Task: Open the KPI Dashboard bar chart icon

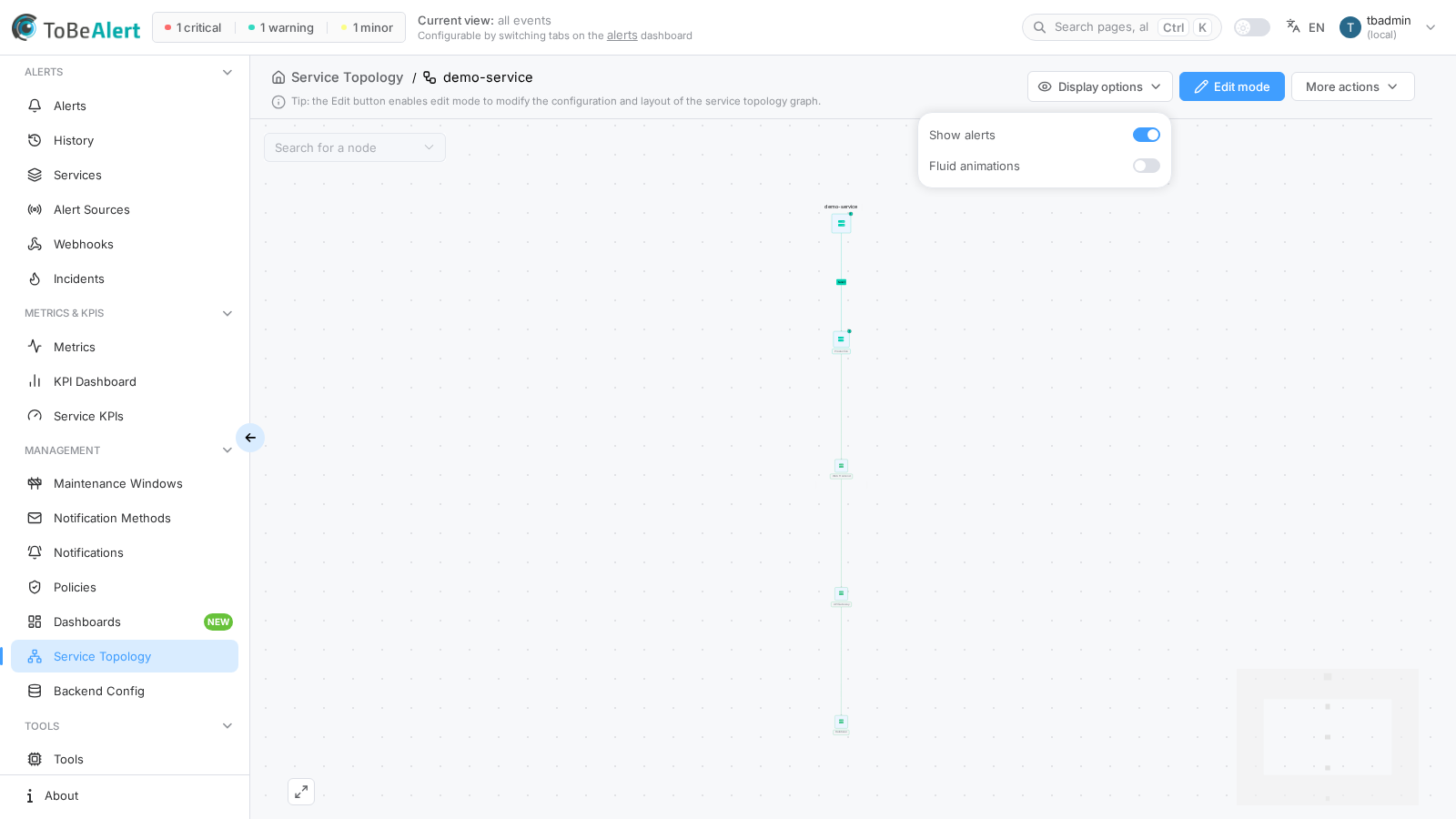Action: (x=35, y=381)
